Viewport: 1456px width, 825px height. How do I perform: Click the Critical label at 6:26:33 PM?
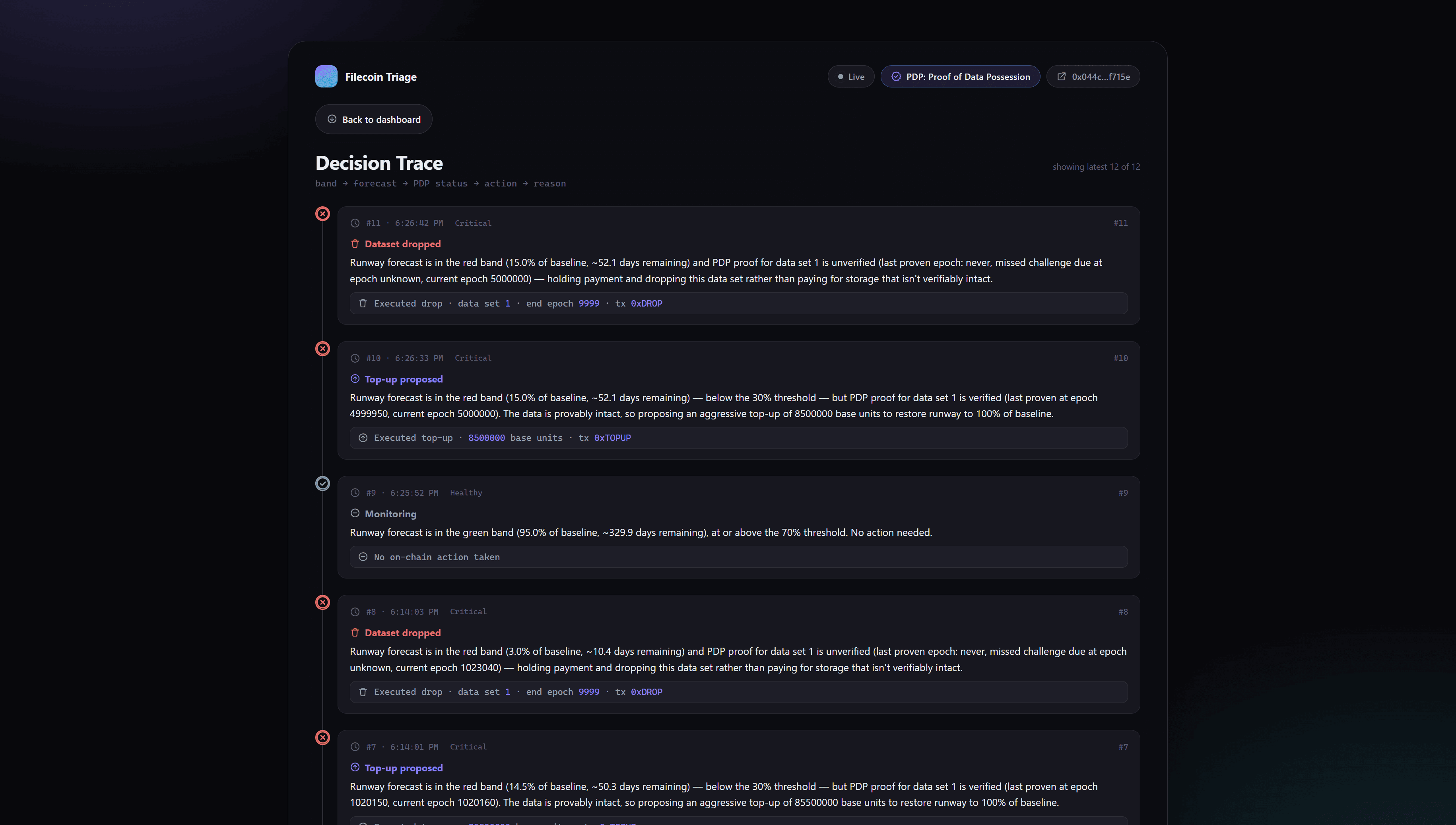click(x=473, y=358)
